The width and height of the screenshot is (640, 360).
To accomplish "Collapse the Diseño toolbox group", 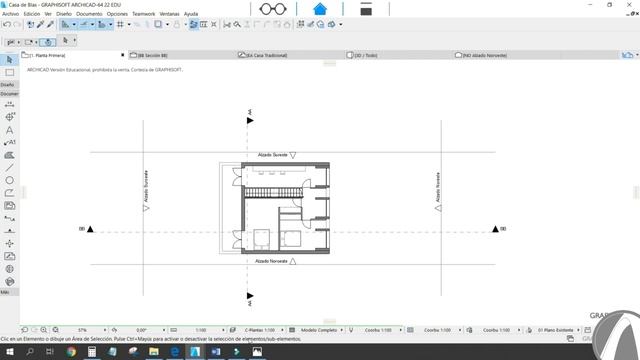I will (9, 84).
